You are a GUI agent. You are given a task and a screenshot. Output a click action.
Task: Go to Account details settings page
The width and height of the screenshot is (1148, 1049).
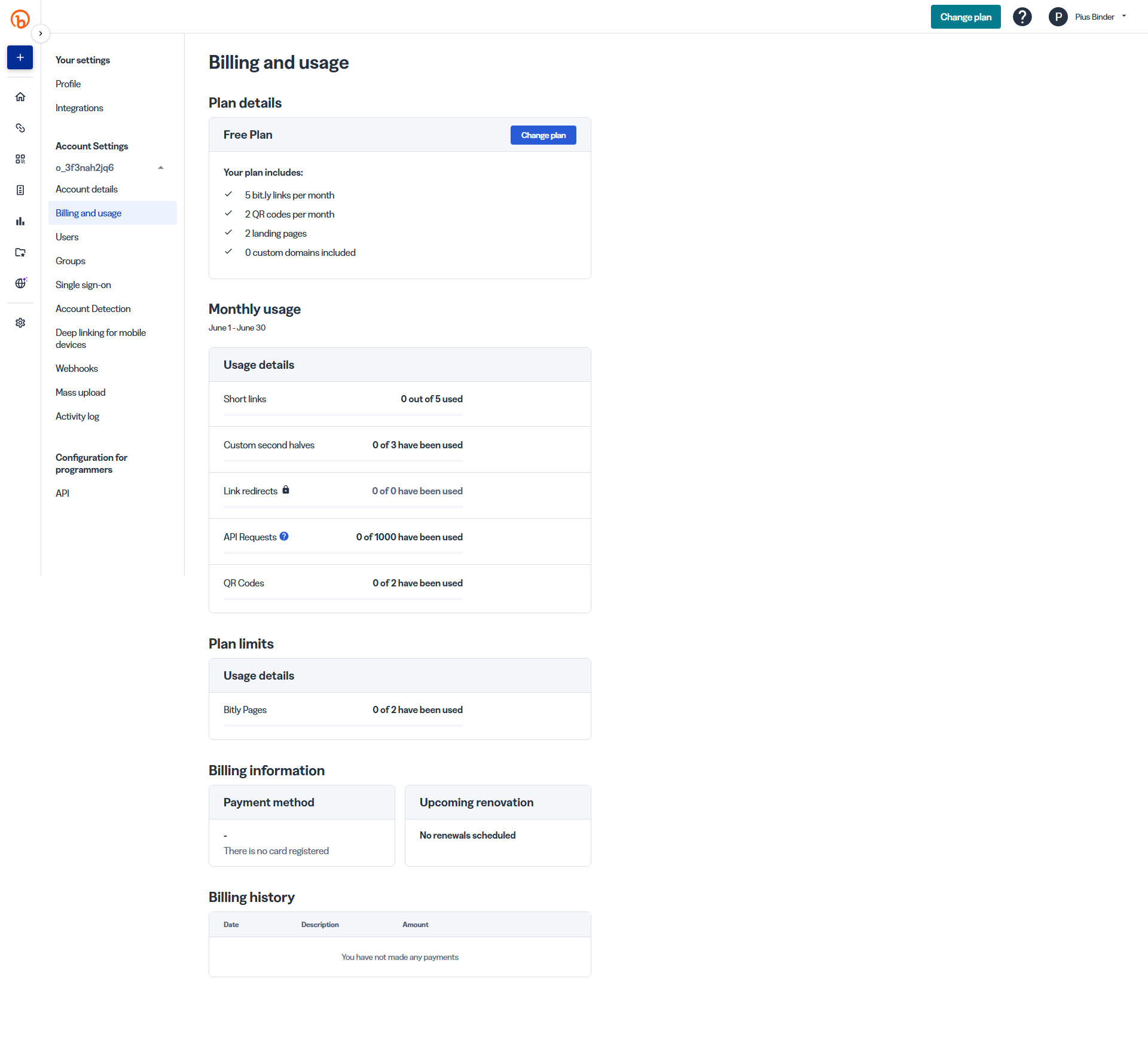87,189
